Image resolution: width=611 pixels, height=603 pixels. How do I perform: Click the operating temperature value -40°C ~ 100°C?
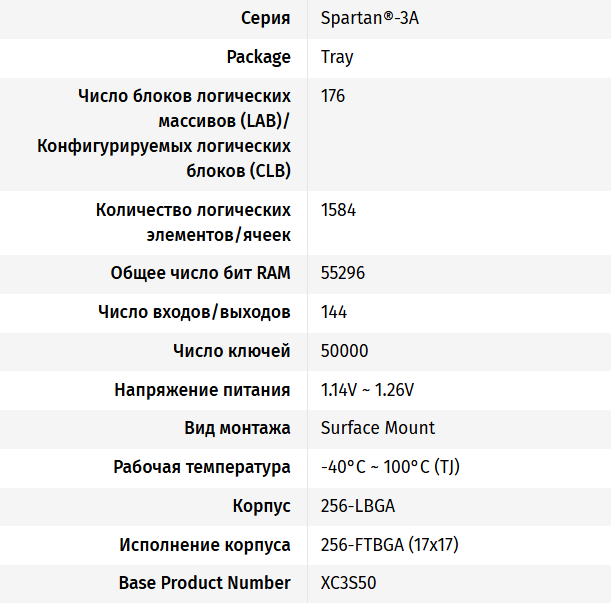pos(390,467)
